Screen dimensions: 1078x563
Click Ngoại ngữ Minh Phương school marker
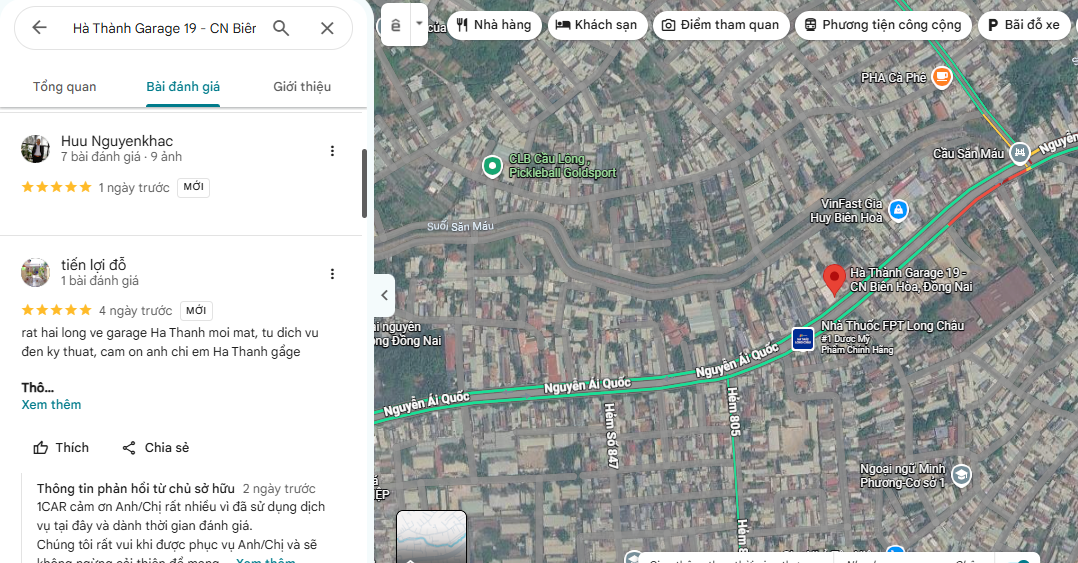pos(960,474)
